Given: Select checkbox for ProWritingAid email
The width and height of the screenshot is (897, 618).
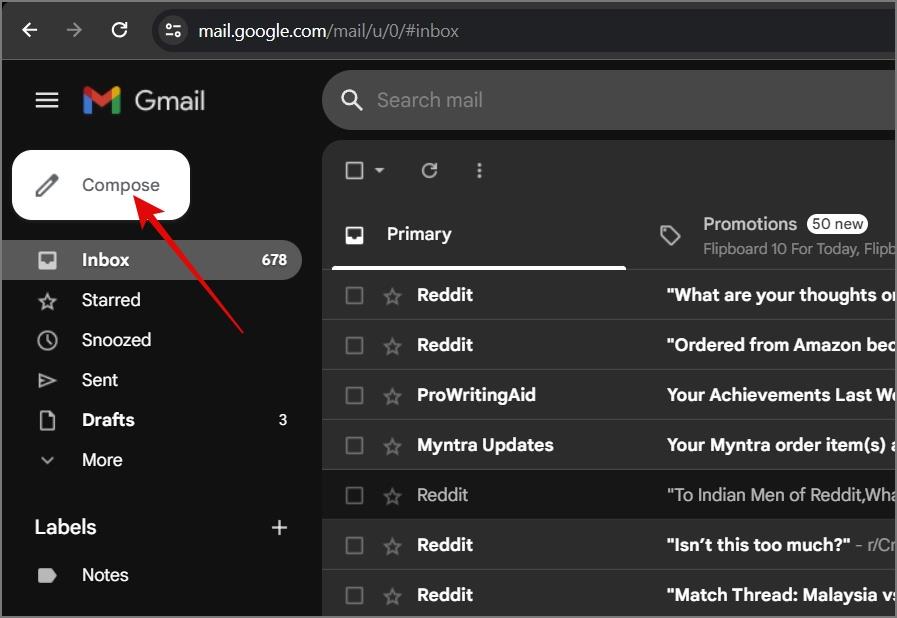Looking at the screenshot, I should (x=354, y=395).
